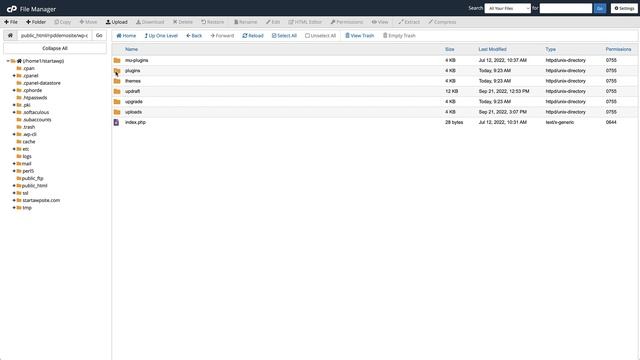Image resolution: width=640 pixels, height=360 pixels.
Task: Click the View toolbar button
Action: click(380, 22)
